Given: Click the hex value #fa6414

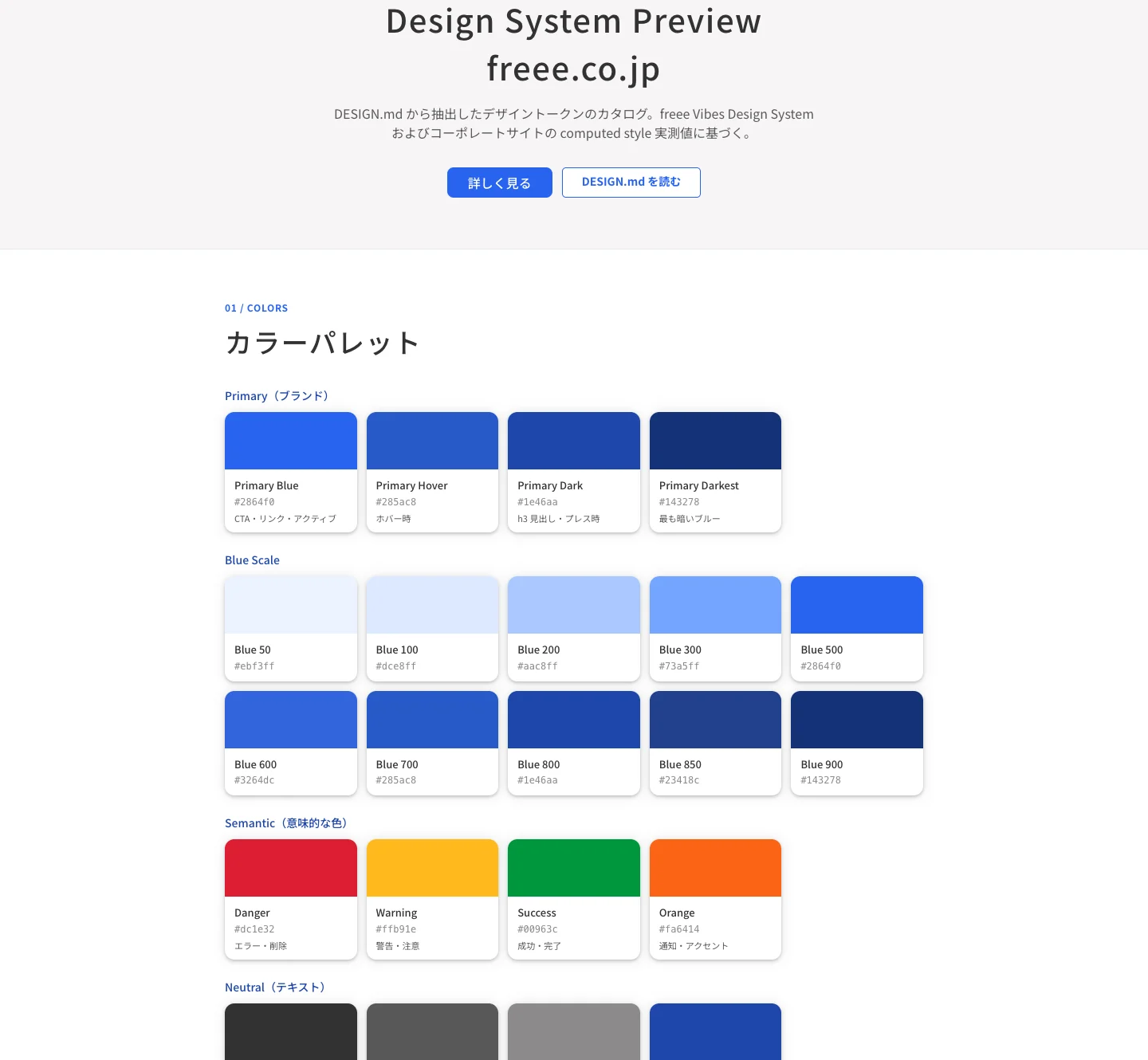Looking at the screenshot, I should [679, 929].
